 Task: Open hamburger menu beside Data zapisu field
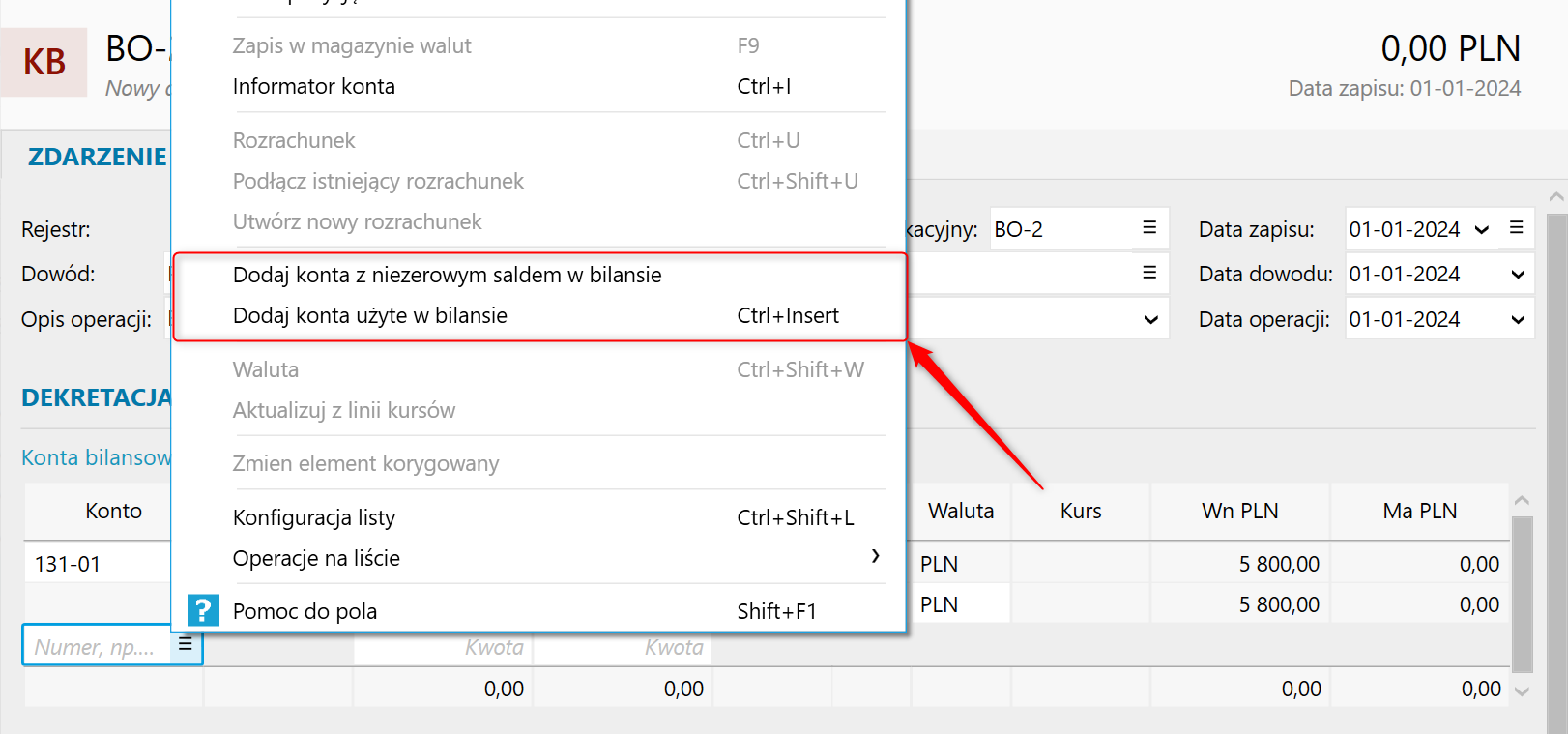coord(1516,228)
